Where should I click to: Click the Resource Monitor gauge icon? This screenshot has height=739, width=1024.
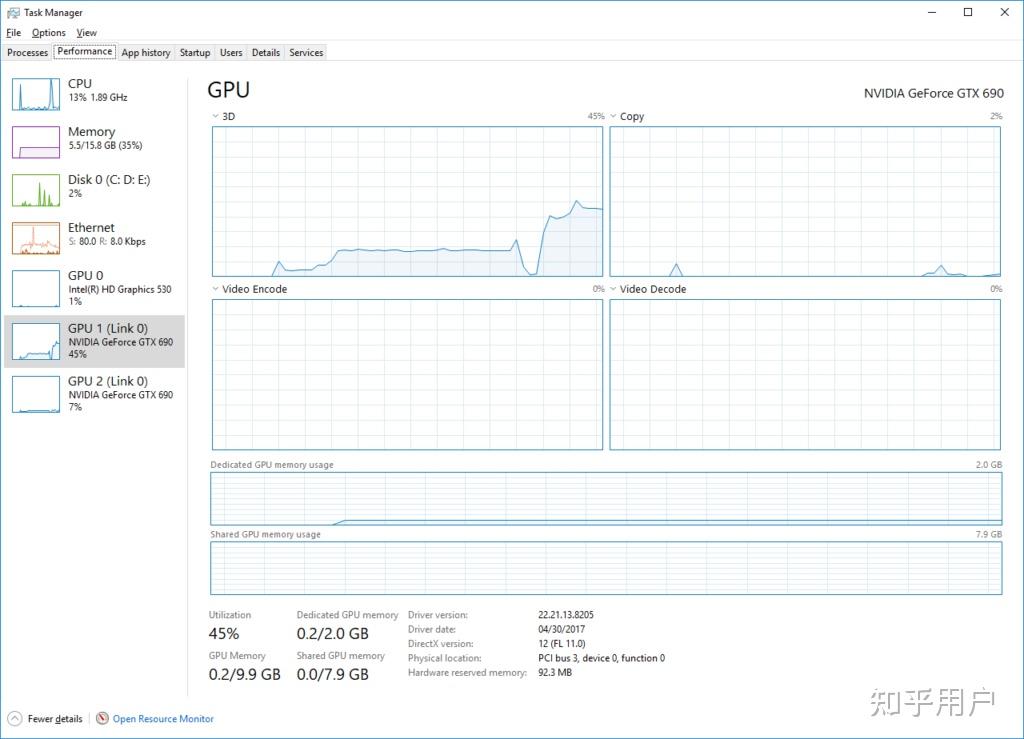tap(102, 718)
